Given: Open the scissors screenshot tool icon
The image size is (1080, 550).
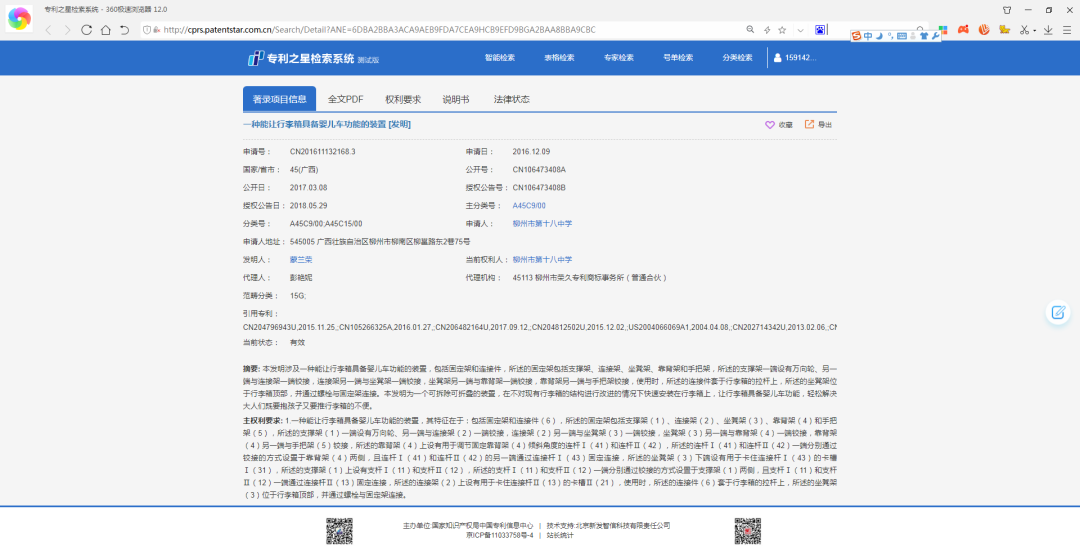Looking at the screenshot, I should pyautogui.click(x=1023, y=30).
